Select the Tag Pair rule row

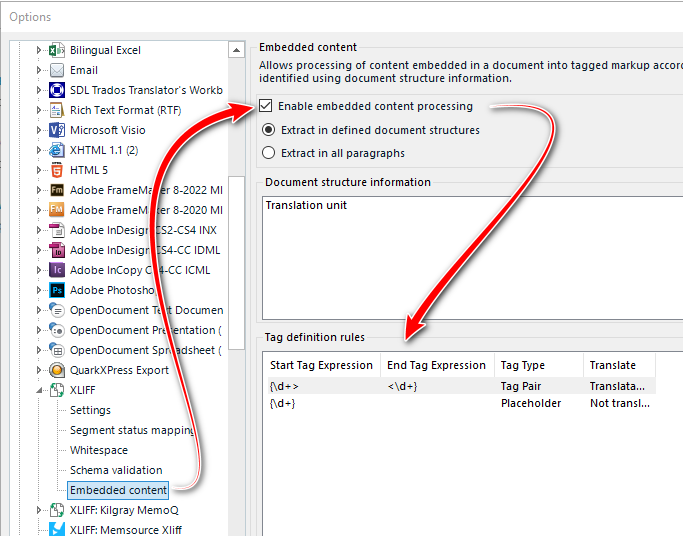pyautogui.click(x=462, y=386)
